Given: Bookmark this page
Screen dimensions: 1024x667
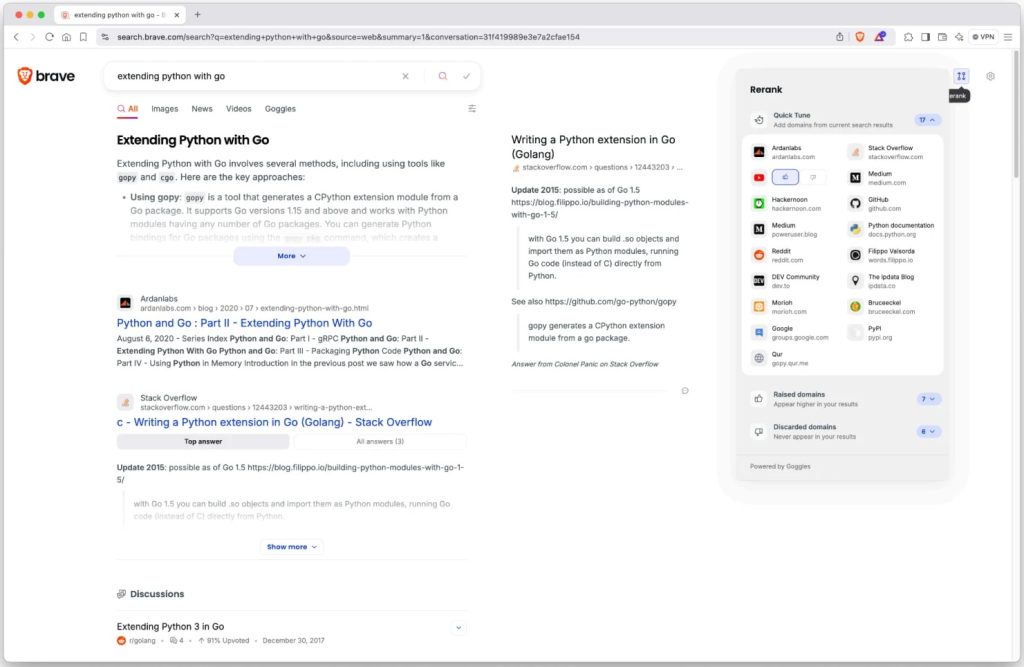Looking at the screenshot, I should click(x=84, y=37).
